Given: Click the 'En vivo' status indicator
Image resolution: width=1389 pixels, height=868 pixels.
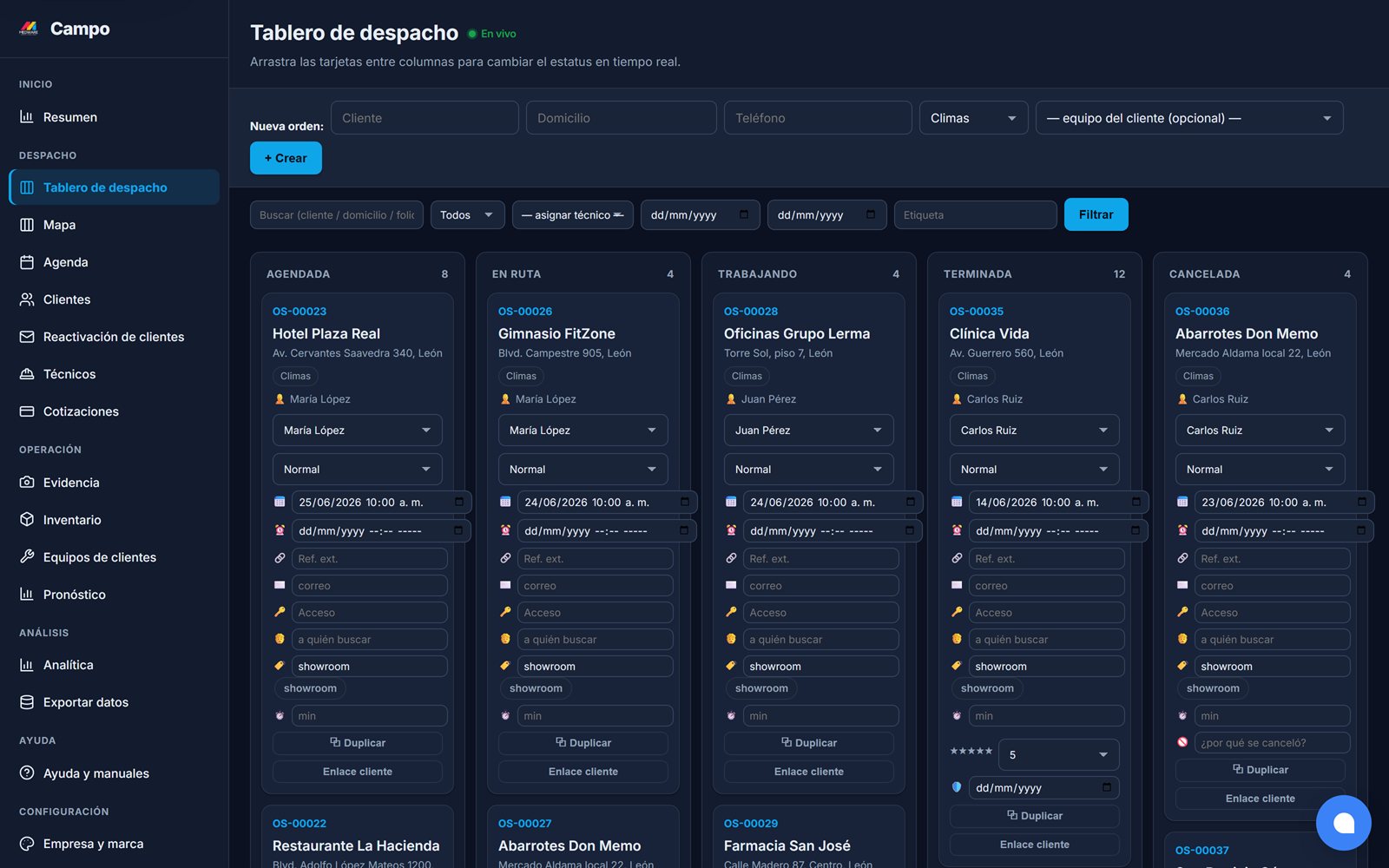Looking at the screenshot, I should pyautogui.click(x=492, y=34).
